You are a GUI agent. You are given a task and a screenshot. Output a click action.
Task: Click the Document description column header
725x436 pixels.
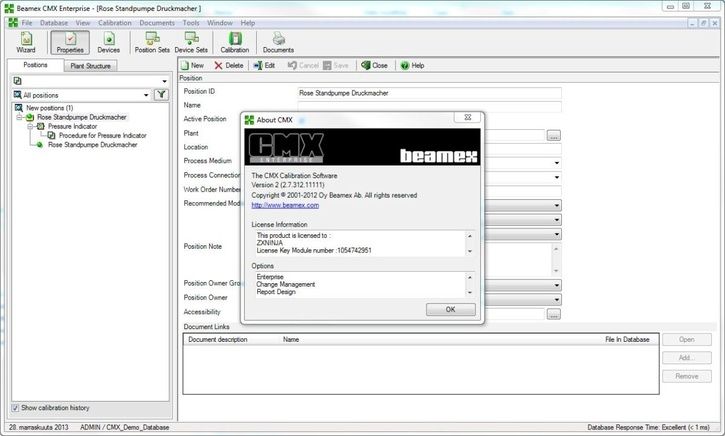[218, 339]
